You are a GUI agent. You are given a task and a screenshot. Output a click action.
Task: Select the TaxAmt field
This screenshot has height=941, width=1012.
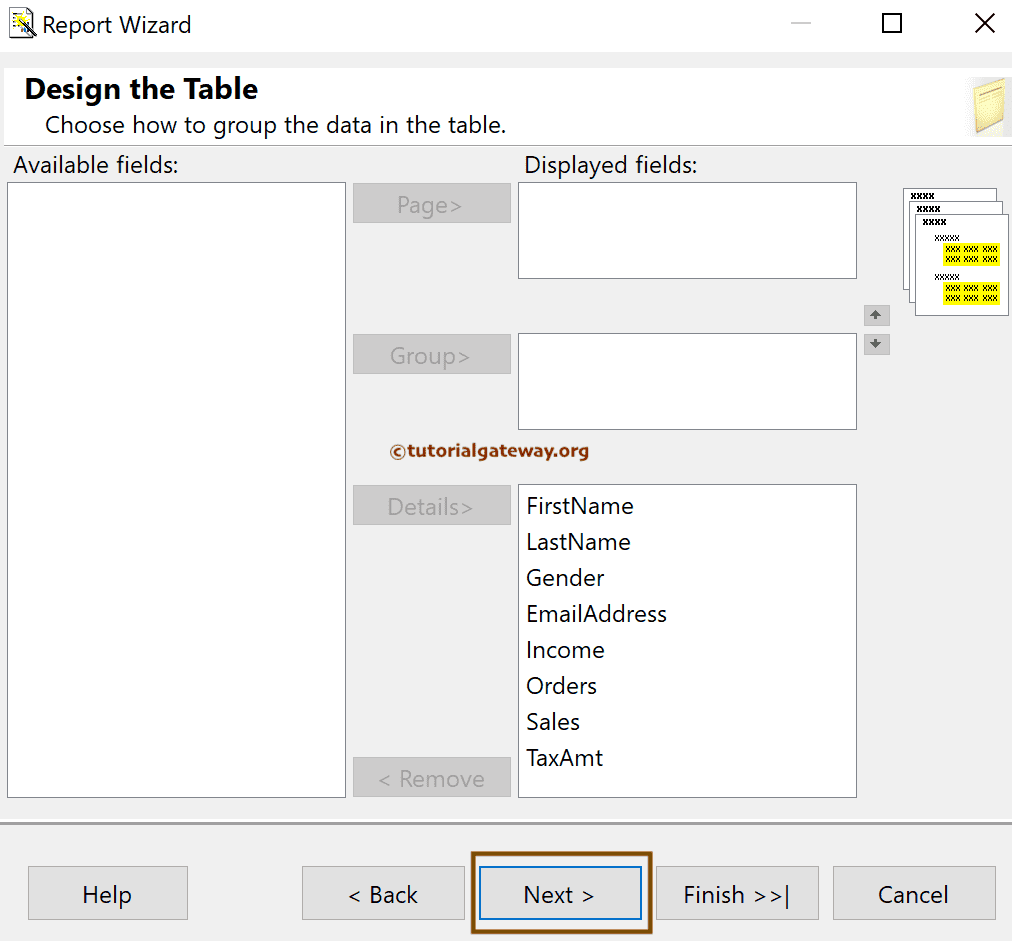click(x=564, y=758)
